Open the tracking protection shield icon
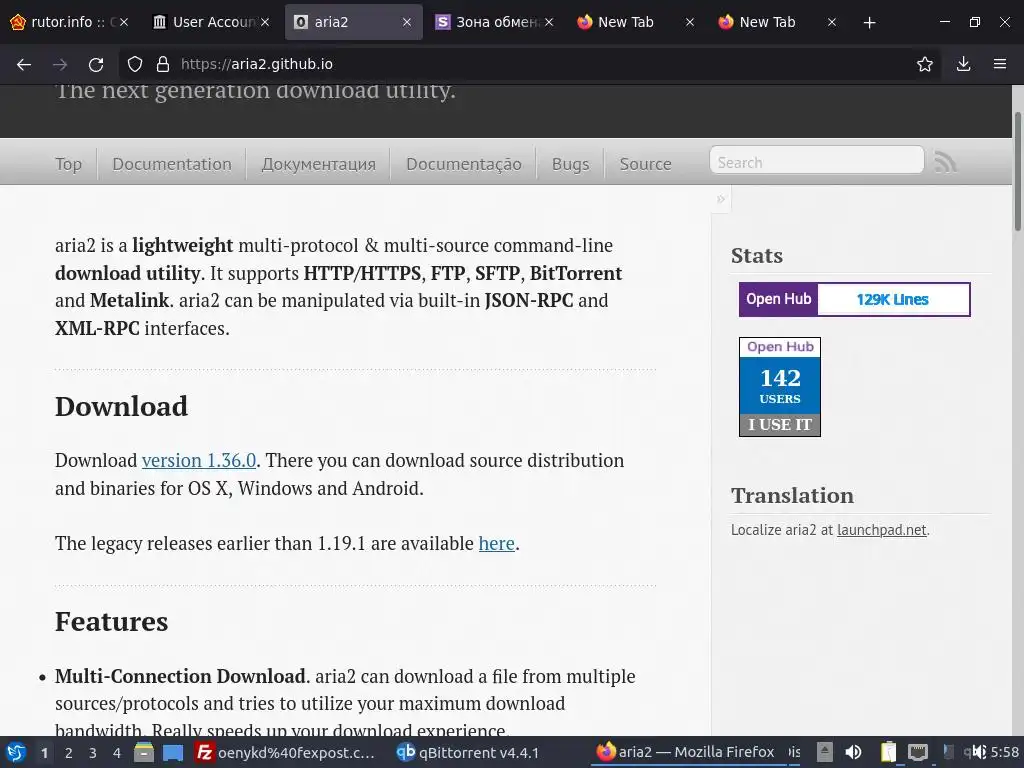Image resolution: width=1024 pixels, height=768 pixels. pyautogui.click(x=135, y=64)
